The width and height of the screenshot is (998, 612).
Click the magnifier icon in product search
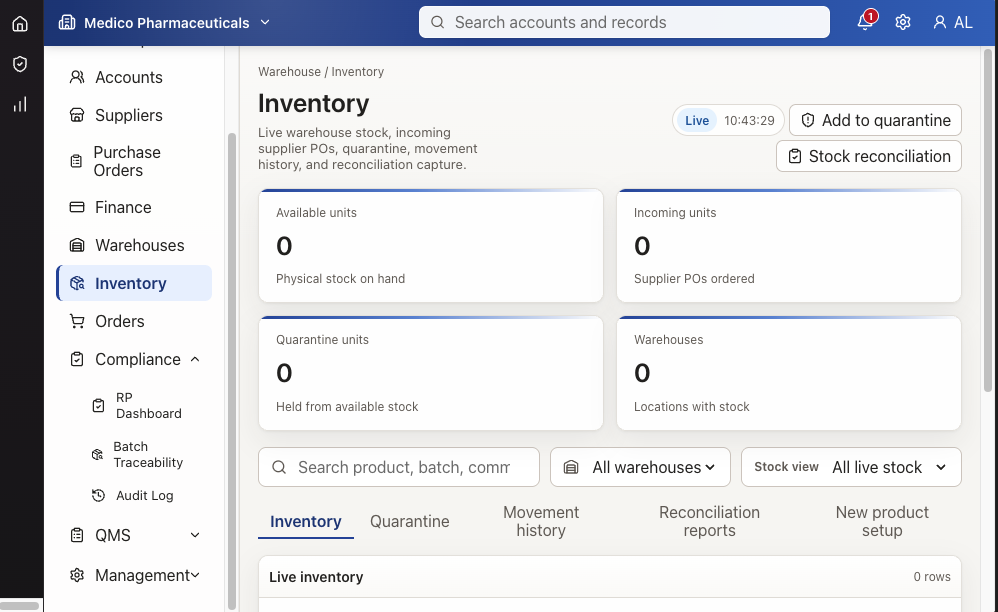pyautogui.click(x=279, y=467)
